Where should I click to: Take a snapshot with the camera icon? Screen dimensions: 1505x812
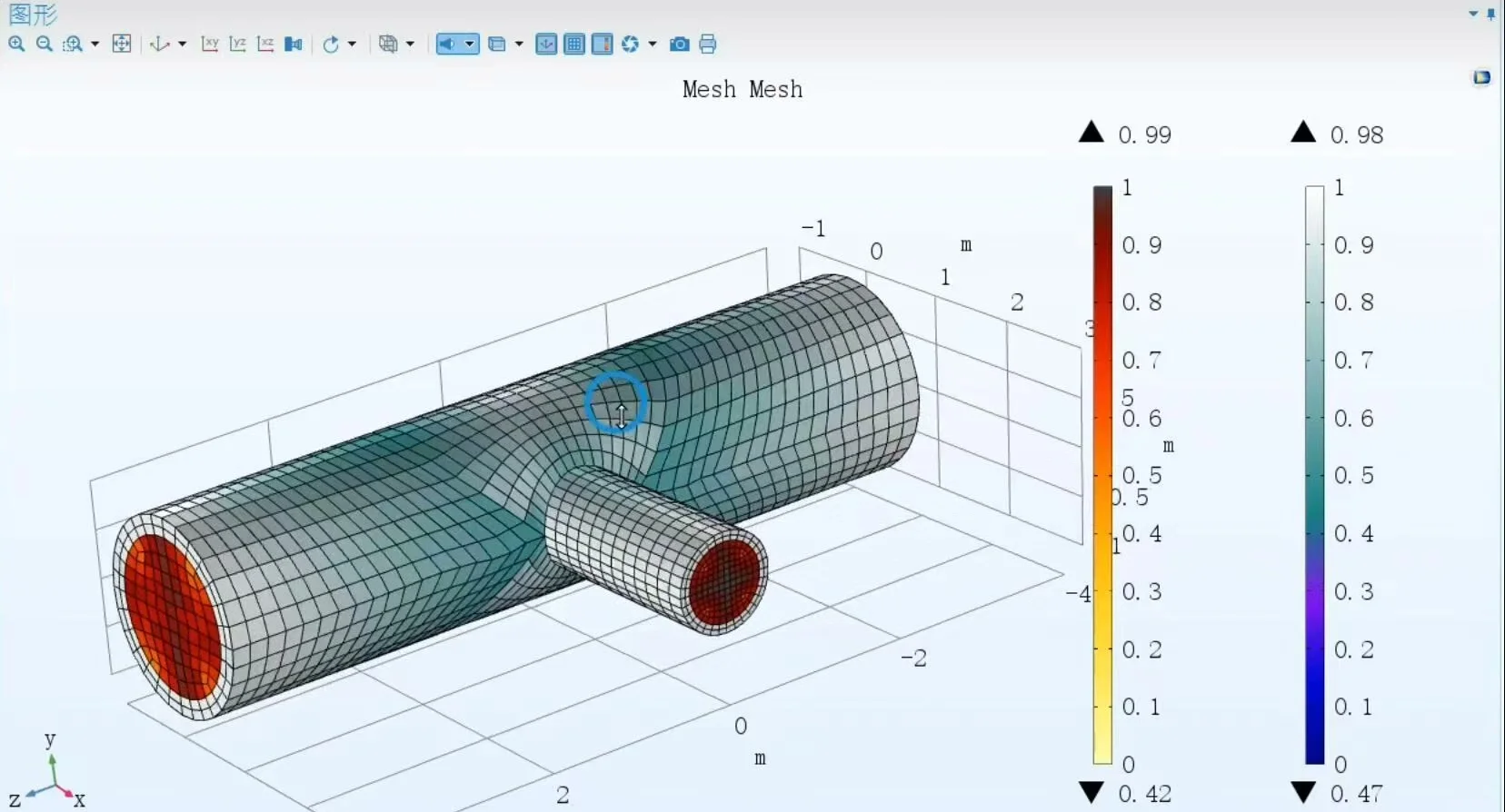click(x=679, y=44)
